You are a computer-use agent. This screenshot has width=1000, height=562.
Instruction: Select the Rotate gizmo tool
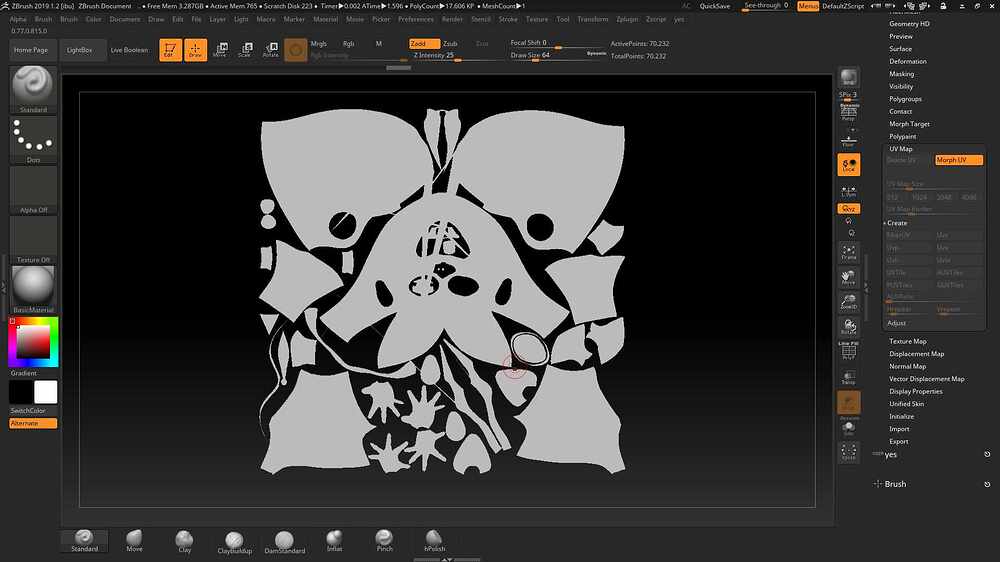(271, 50)
